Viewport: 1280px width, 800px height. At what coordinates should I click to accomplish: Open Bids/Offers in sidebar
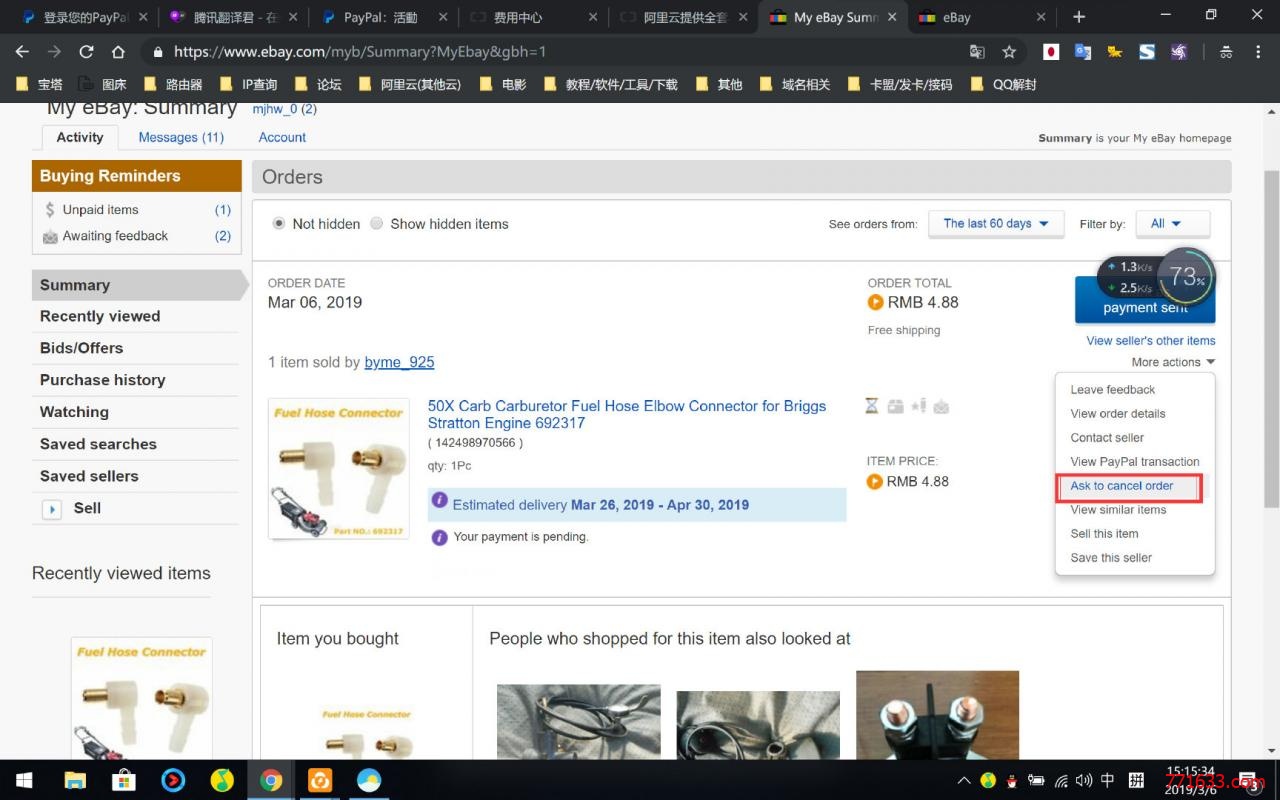[81, 348]
